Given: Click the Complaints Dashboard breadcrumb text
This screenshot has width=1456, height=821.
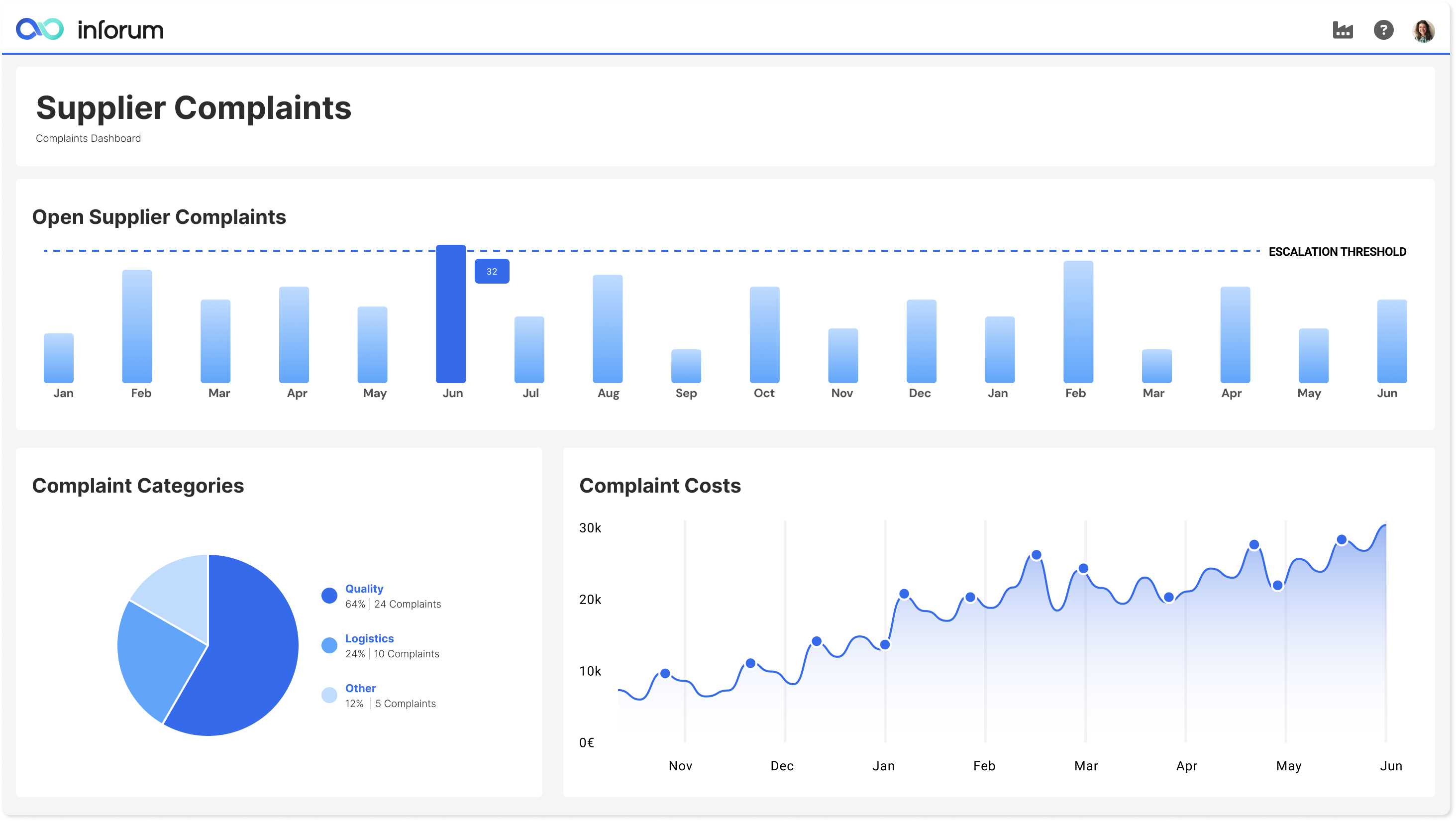Looking at the screenshot, I should point(88,138).
